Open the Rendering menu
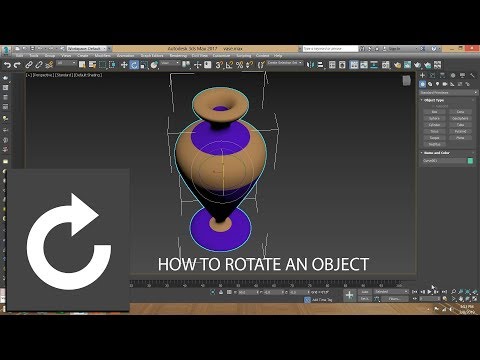This screenshot has height=360, width=480. click(178, 56)
